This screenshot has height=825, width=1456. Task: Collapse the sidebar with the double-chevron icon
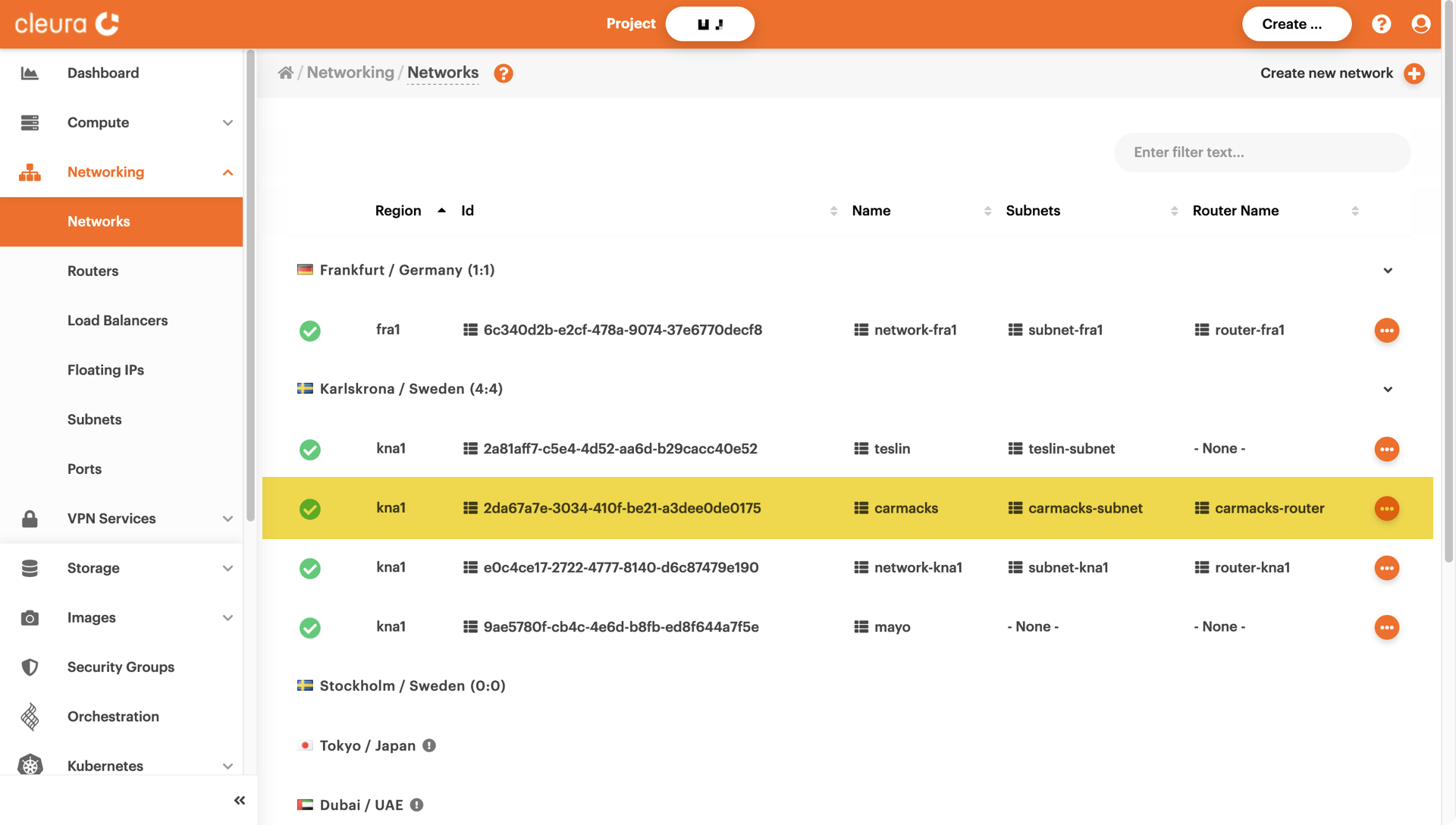(x=240, y=801)
